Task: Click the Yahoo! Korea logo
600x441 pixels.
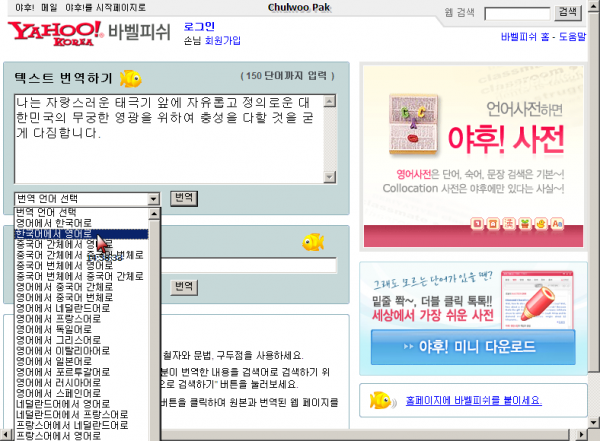Action: click(x=55, y=33)
